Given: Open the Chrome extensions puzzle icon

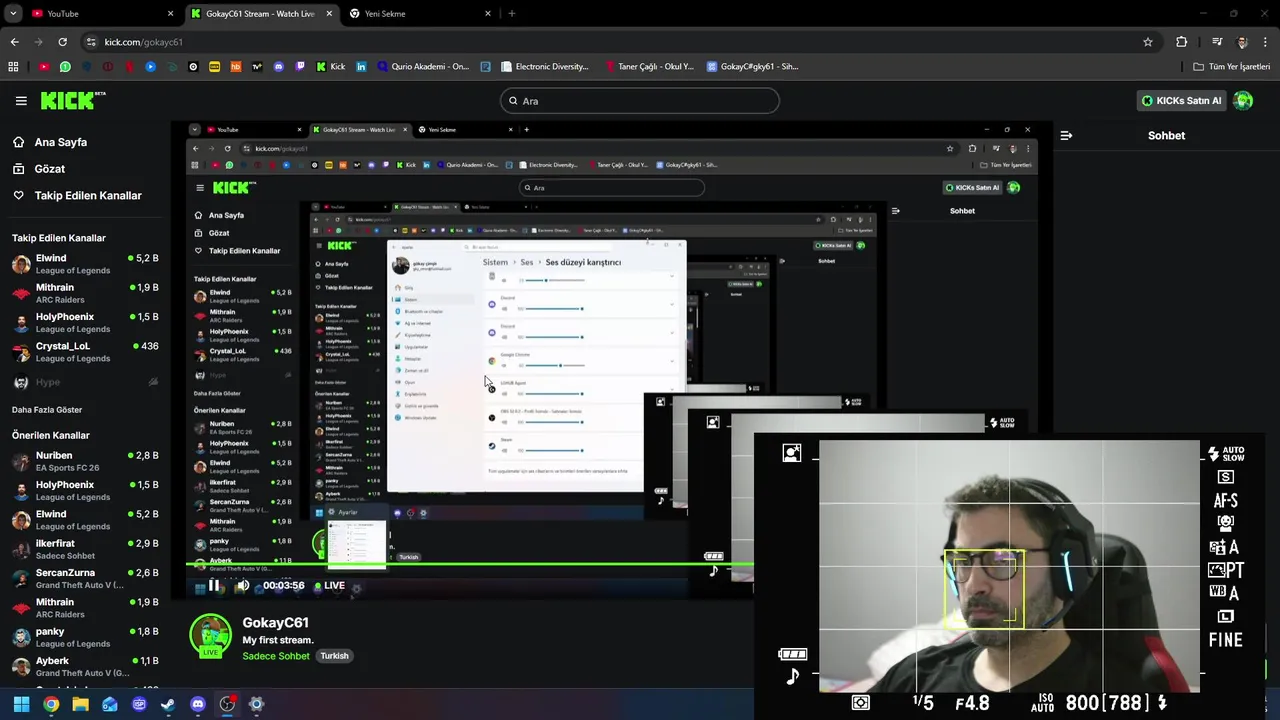Looking at the screenshot, I should click(x=1182, y=42).
